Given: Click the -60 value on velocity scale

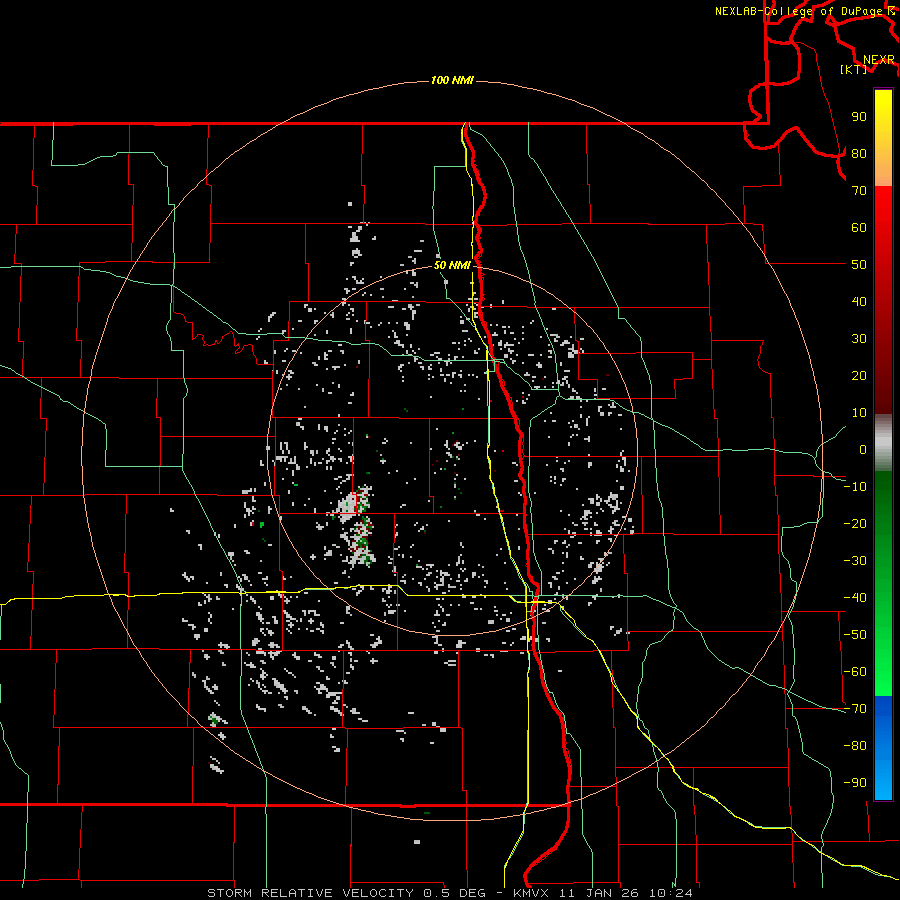Looking at the screenshot, I should point(855,672).
